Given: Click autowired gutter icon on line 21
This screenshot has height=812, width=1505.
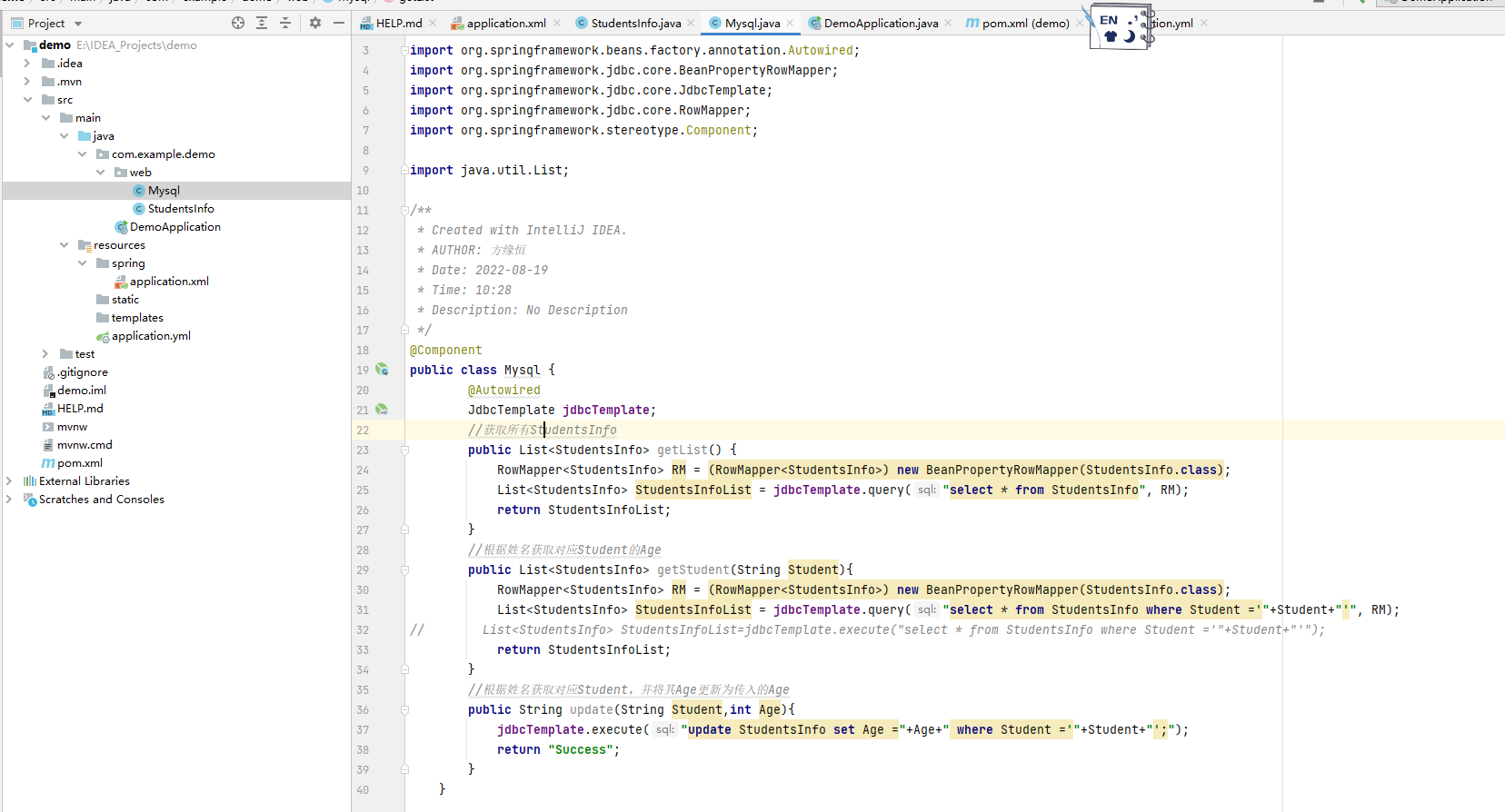Looking at the screenshot, I should click(x=382, y=410).
